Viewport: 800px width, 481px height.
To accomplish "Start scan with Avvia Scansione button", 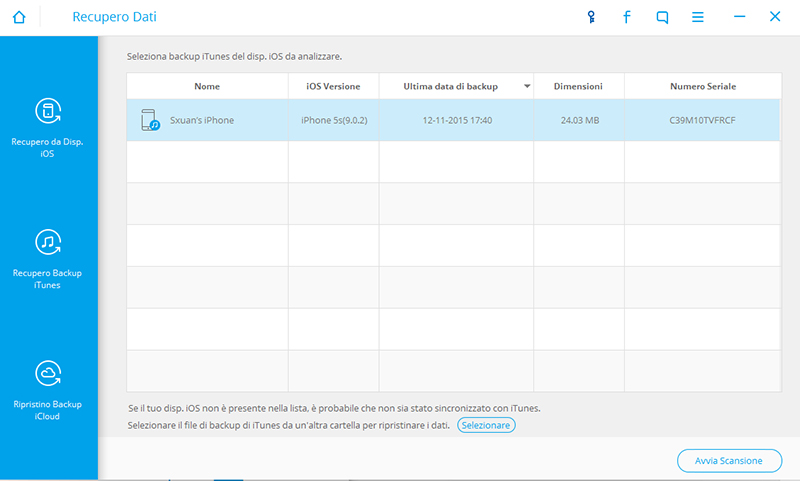I will [729, 461].
